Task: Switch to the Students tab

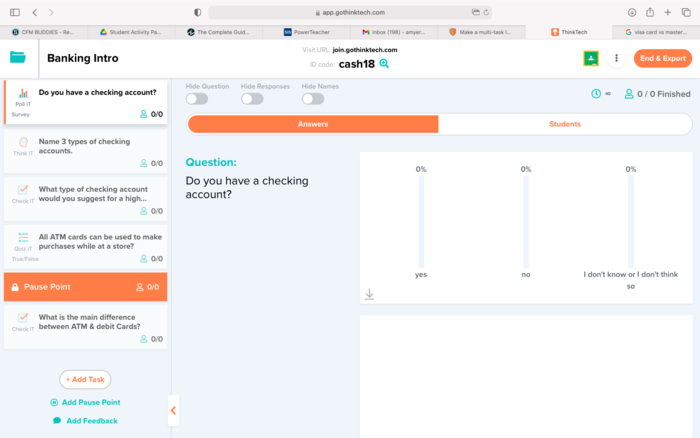Action: coord(564,124)
